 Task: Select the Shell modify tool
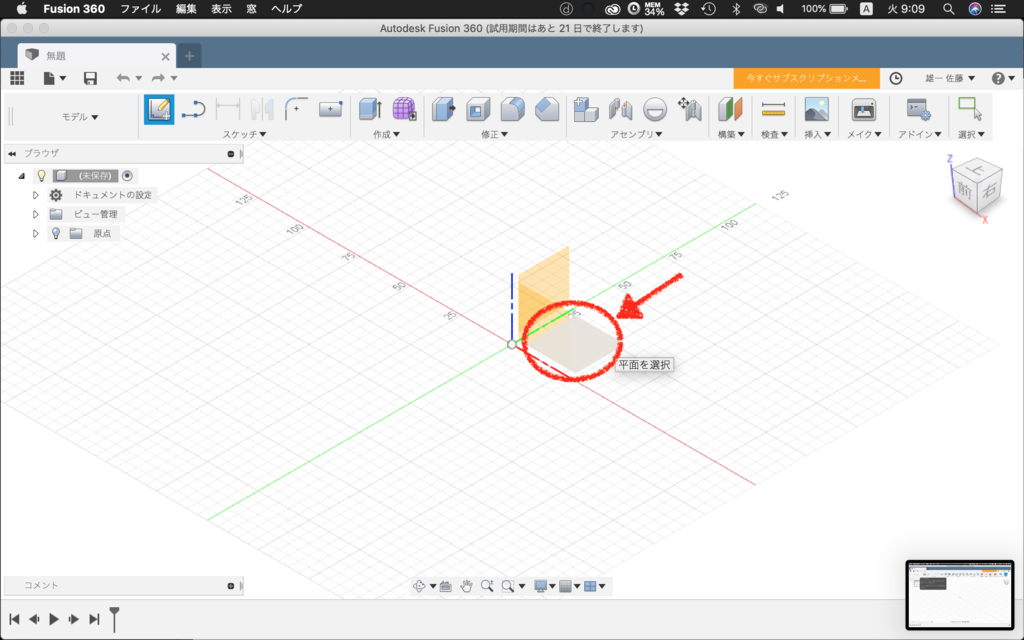pos(478,109)
